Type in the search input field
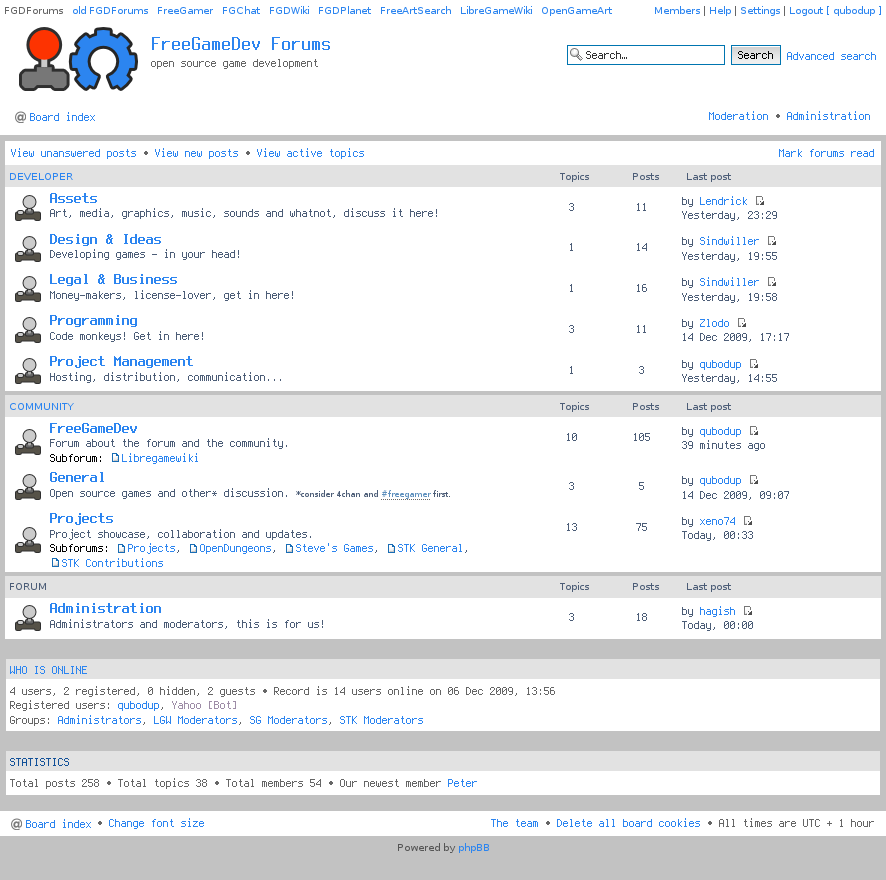Screen dimensions: 886x880 click(652, 55)
